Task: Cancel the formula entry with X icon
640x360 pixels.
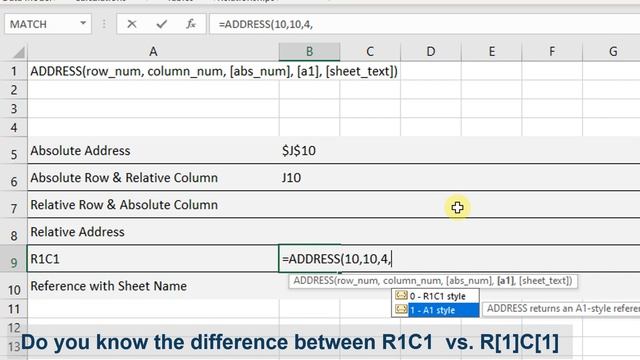Action: (x=131, y=24)
